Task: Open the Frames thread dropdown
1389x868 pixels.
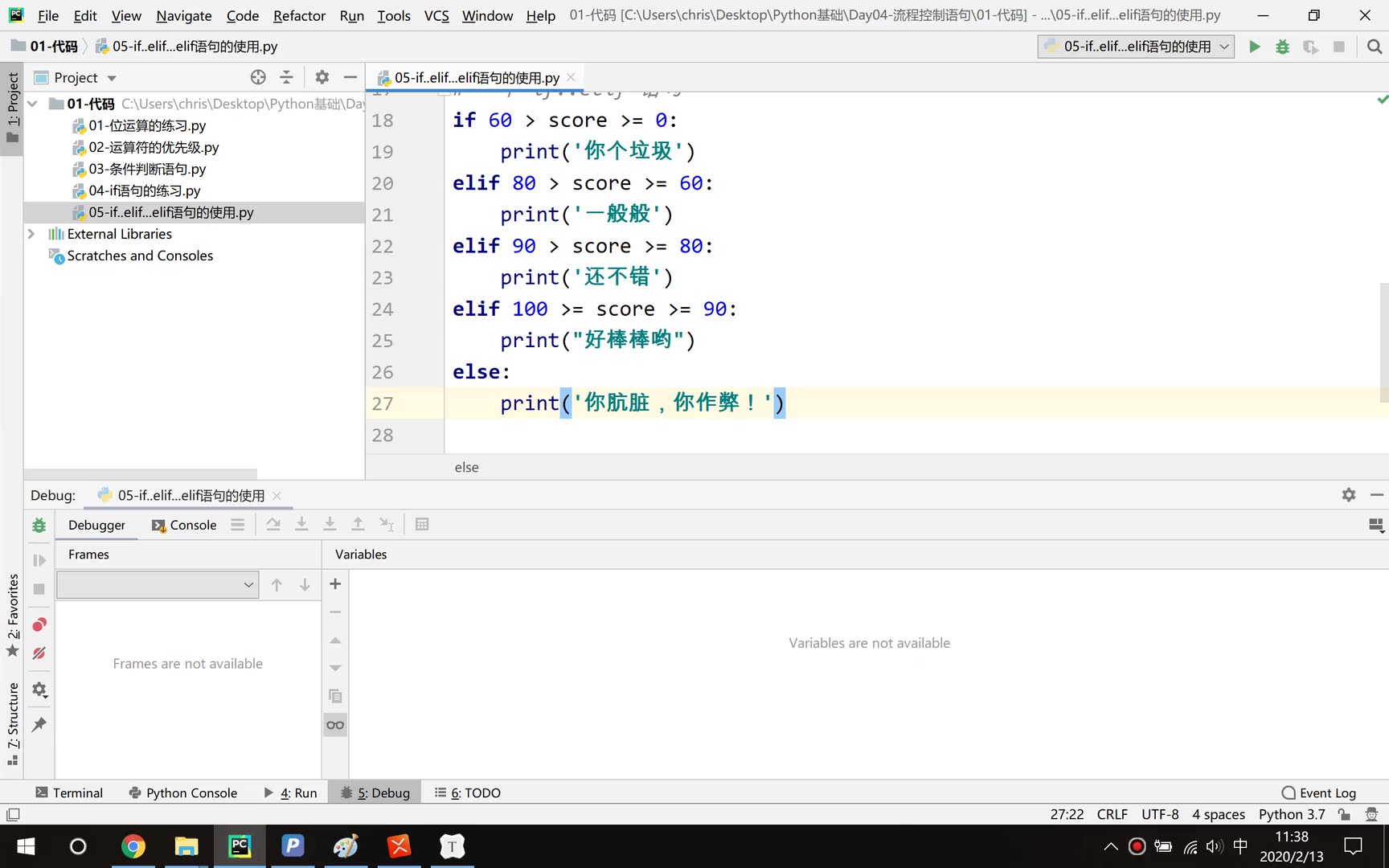Action: [x=158, y=584]
